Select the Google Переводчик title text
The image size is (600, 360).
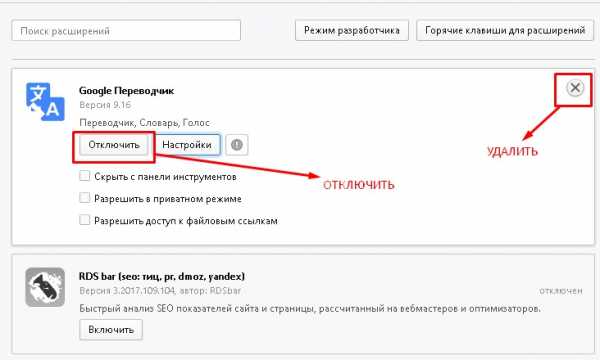[126, 91]
